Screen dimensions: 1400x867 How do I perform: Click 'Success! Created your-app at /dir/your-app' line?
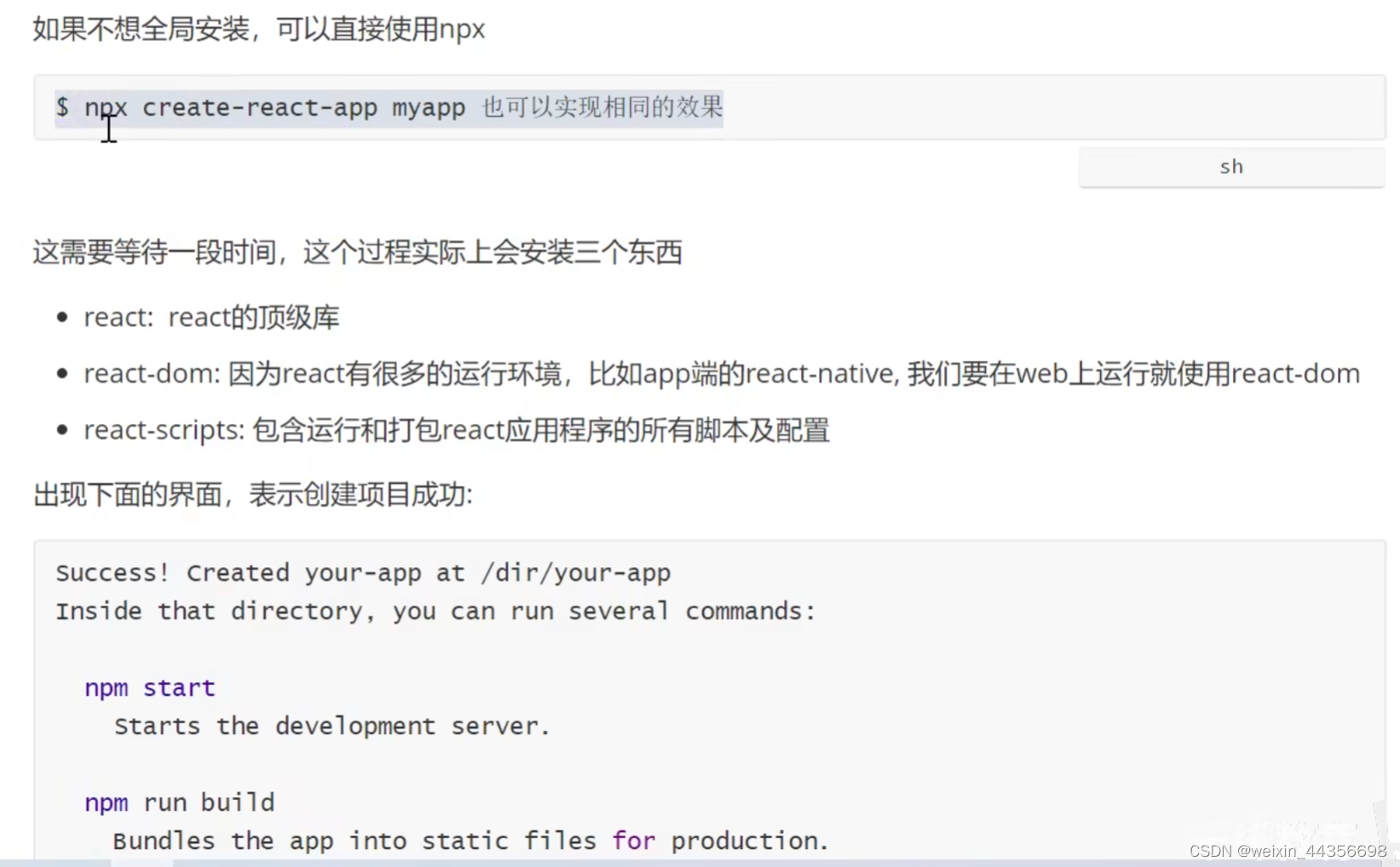(x=363, y=573)
